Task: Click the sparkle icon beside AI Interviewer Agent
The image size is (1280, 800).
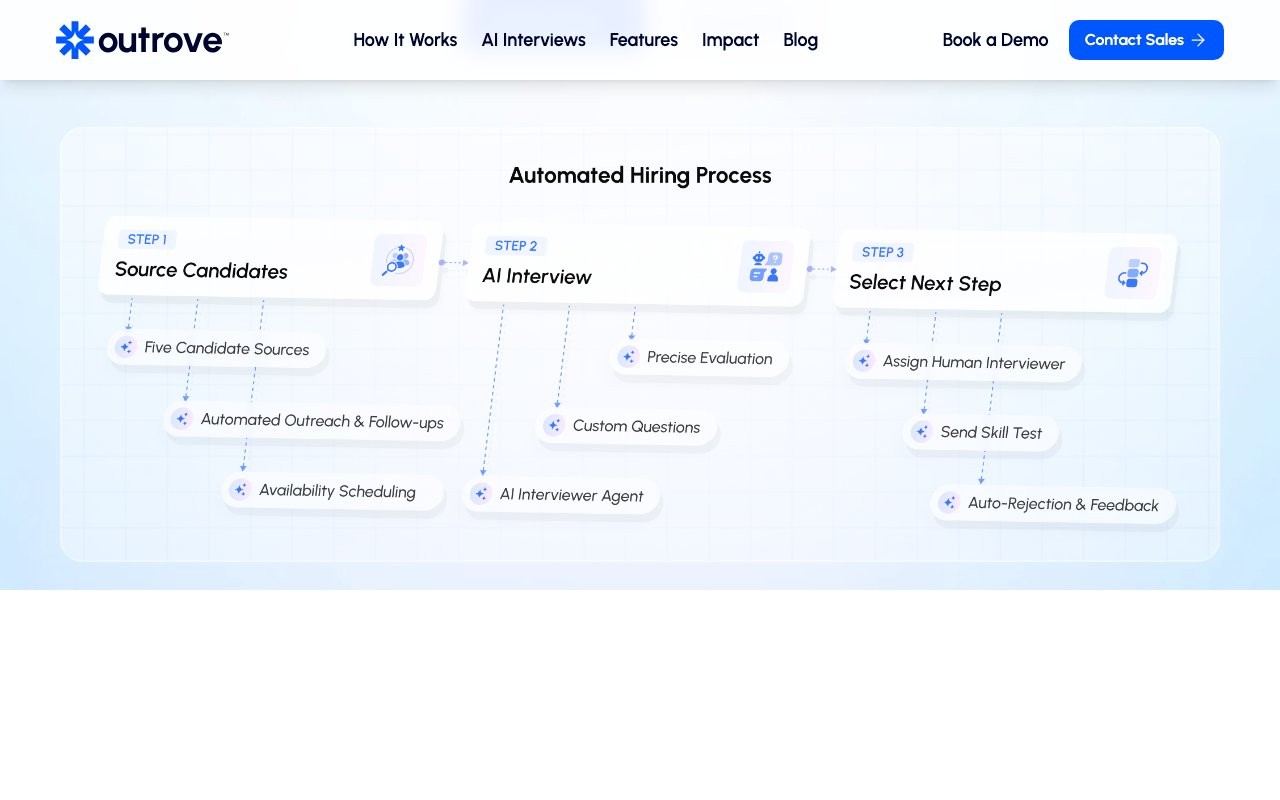Action: pyautogui.click(x=481, y=494)
